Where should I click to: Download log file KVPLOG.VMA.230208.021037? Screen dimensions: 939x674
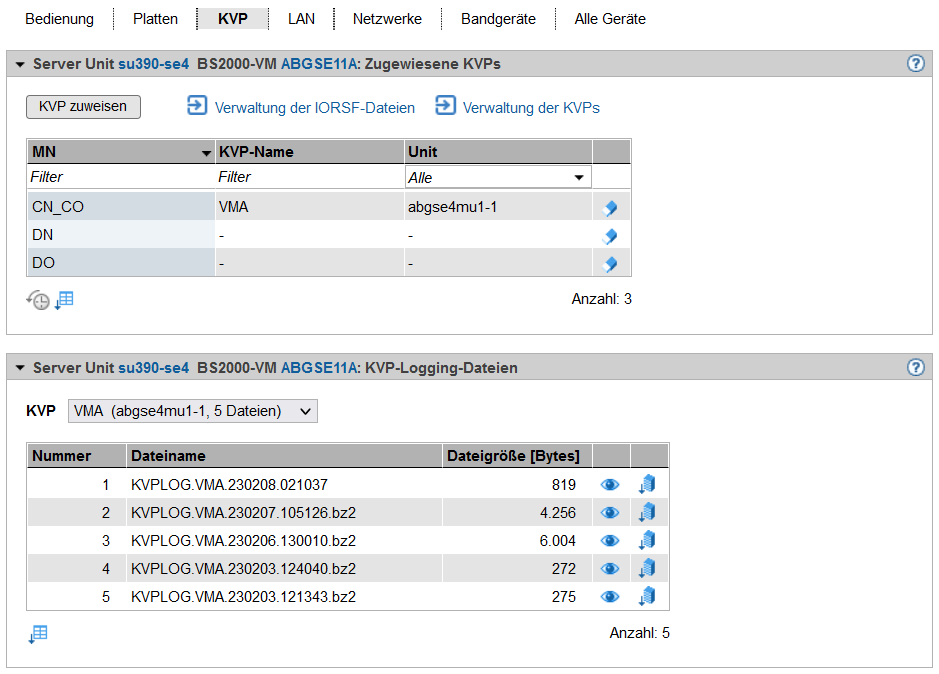click(647, 485)
